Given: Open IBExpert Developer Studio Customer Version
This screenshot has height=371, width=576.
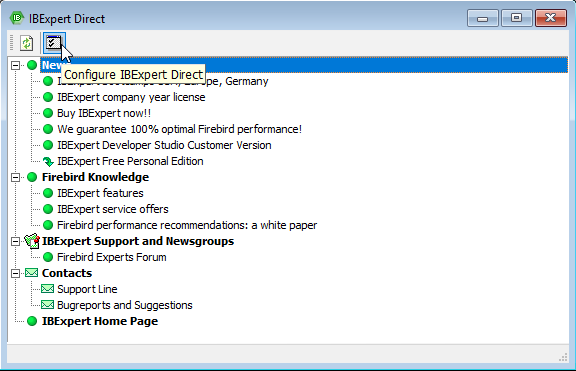Looking at the screenshot, I should [164, 145].
